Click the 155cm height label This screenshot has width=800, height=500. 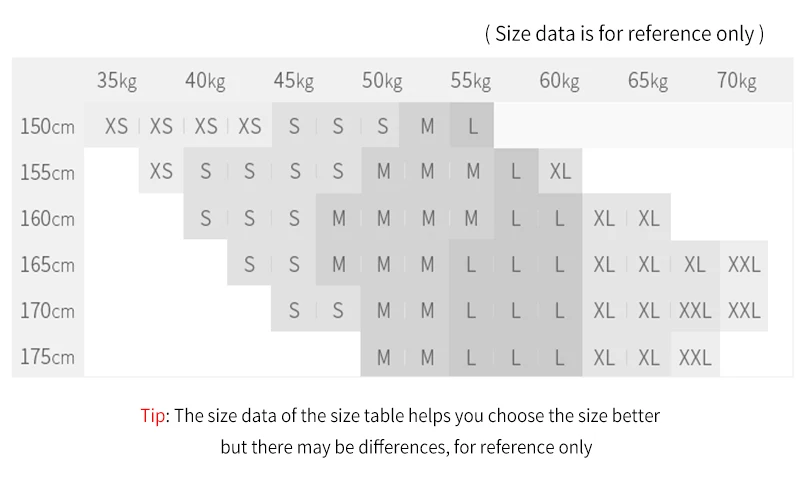click(x=48, y=172)
